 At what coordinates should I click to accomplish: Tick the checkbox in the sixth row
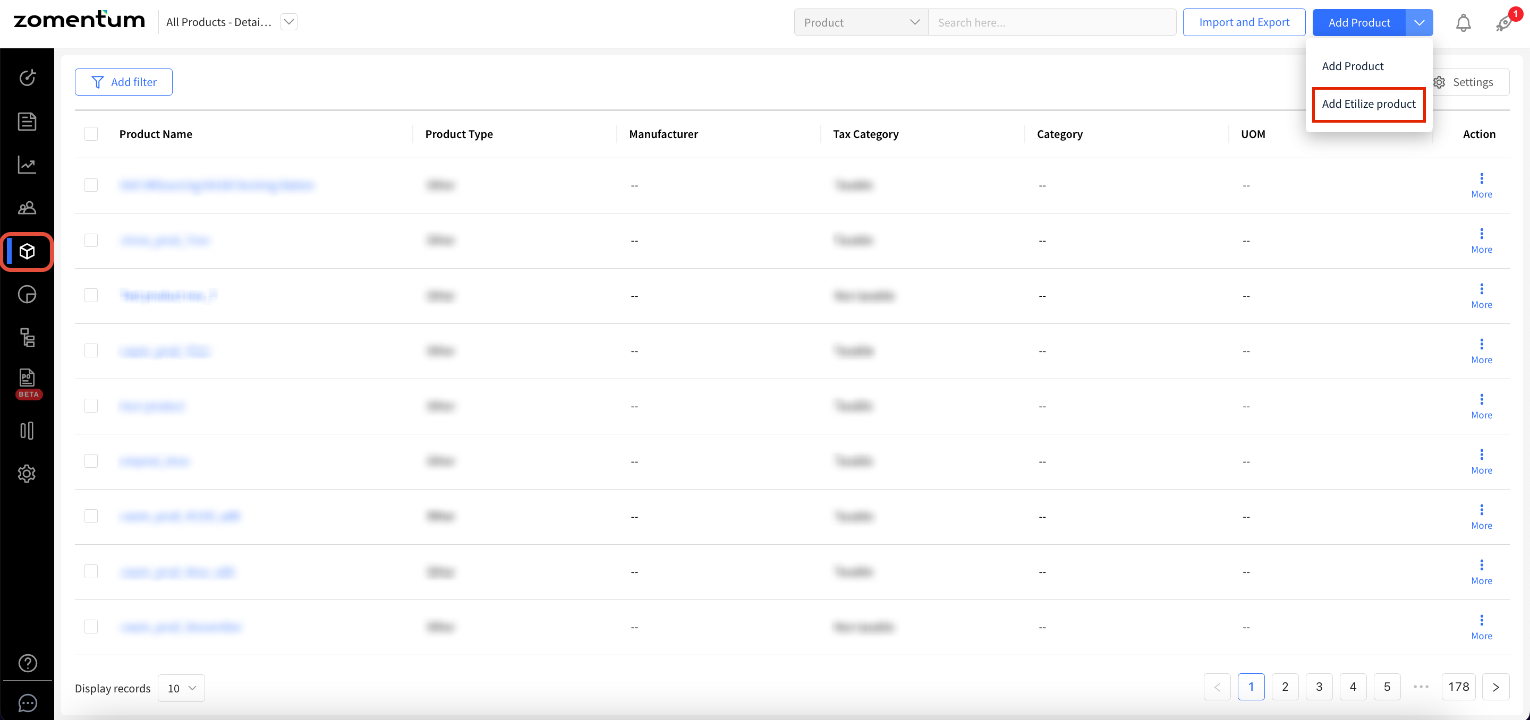91,461
